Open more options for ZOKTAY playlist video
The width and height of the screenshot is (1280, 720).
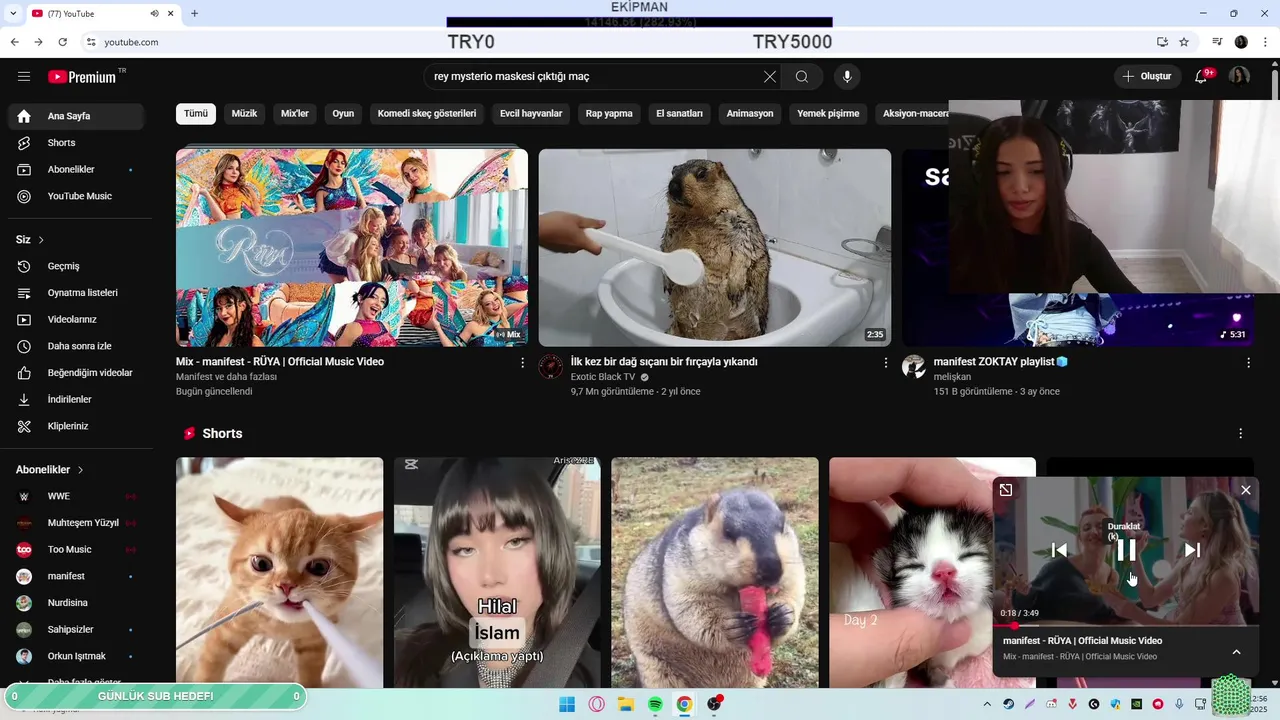tap(1248, 363)
